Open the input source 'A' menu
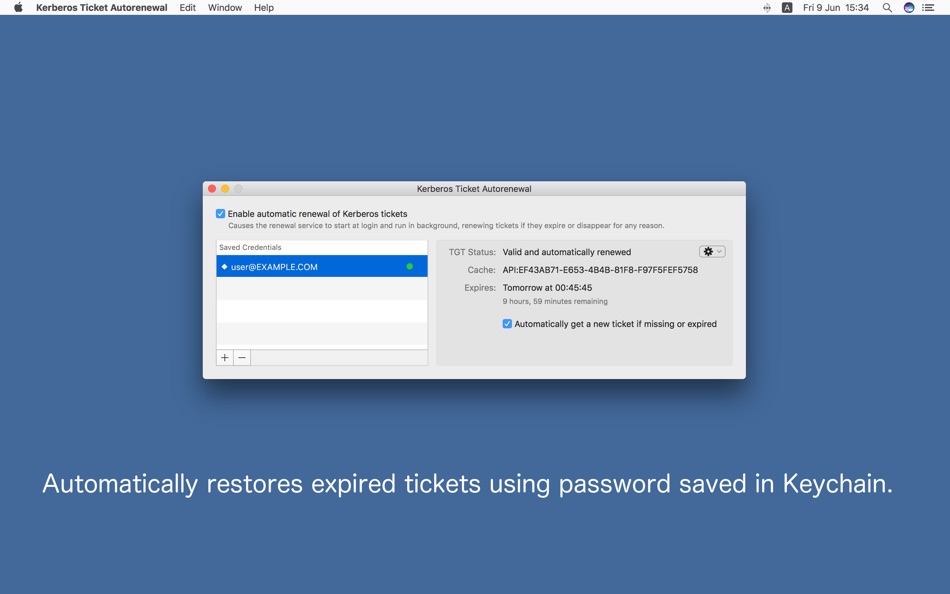 (x=787, y=7)
